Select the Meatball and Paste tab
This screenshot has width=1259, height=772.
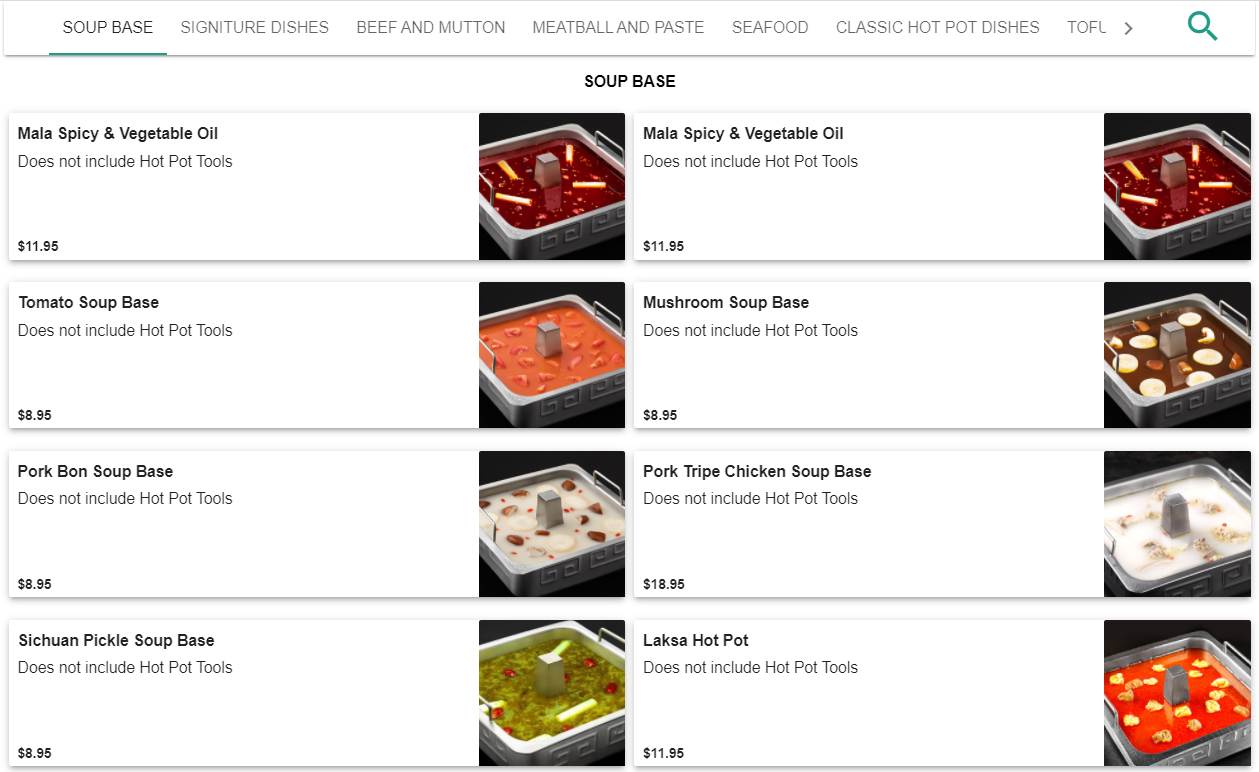[618, 28]
